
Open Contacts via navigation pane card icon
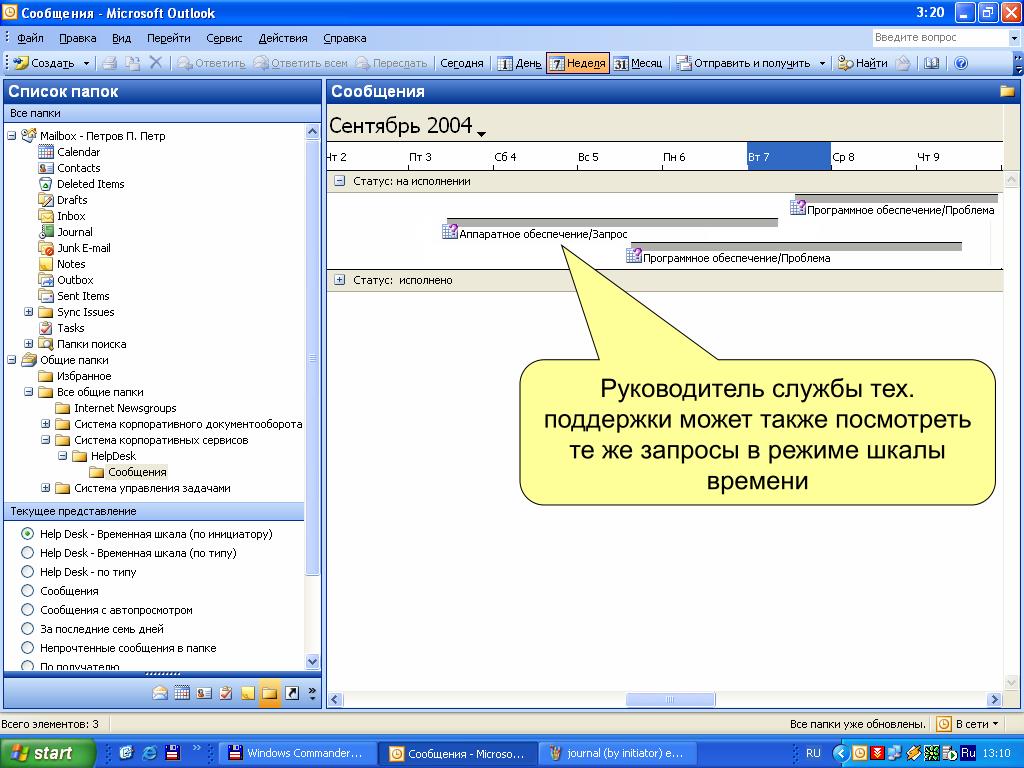coord(204,693)
